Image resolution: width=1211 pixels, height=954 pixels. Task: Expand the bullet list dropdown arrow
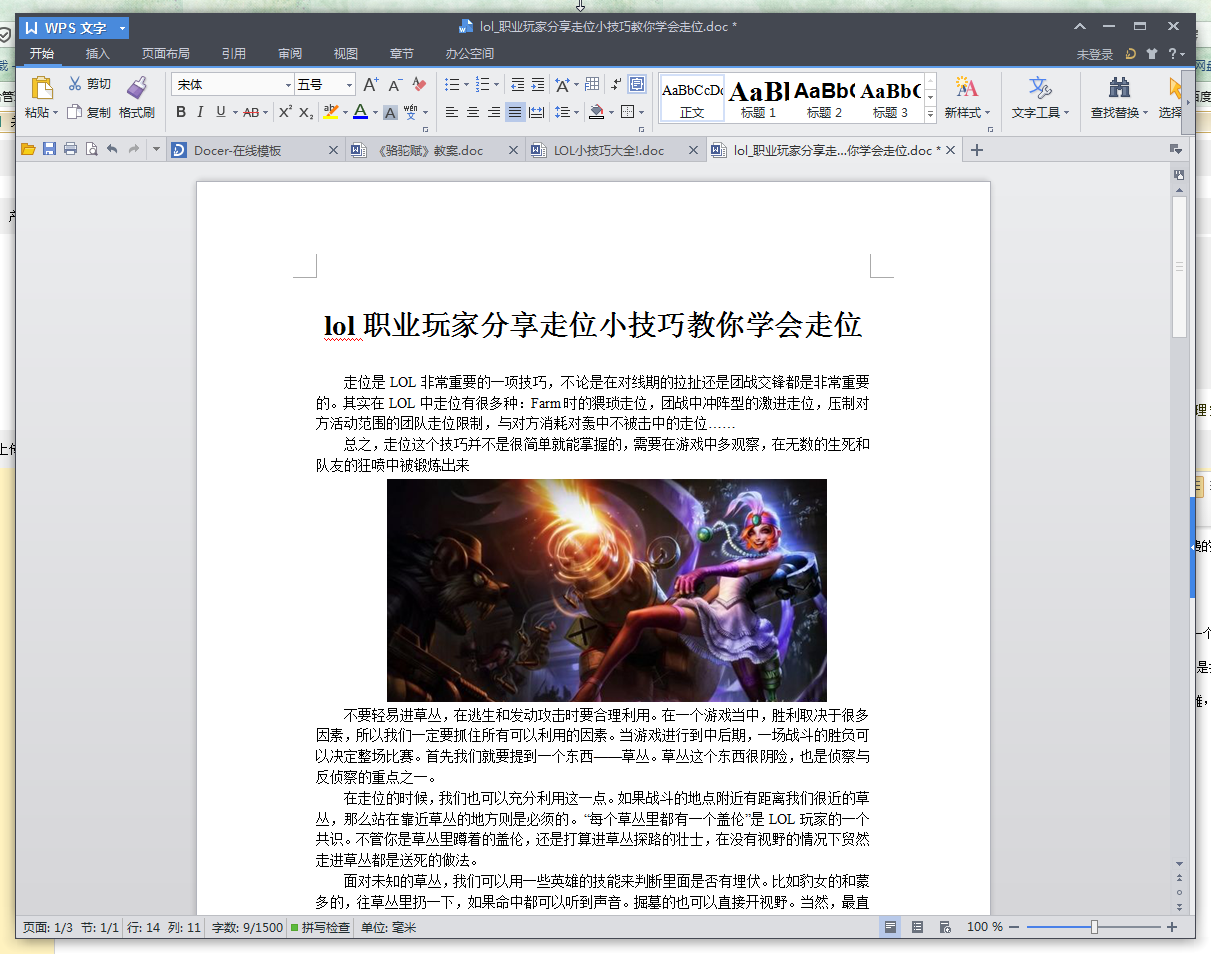pos(466,85)
